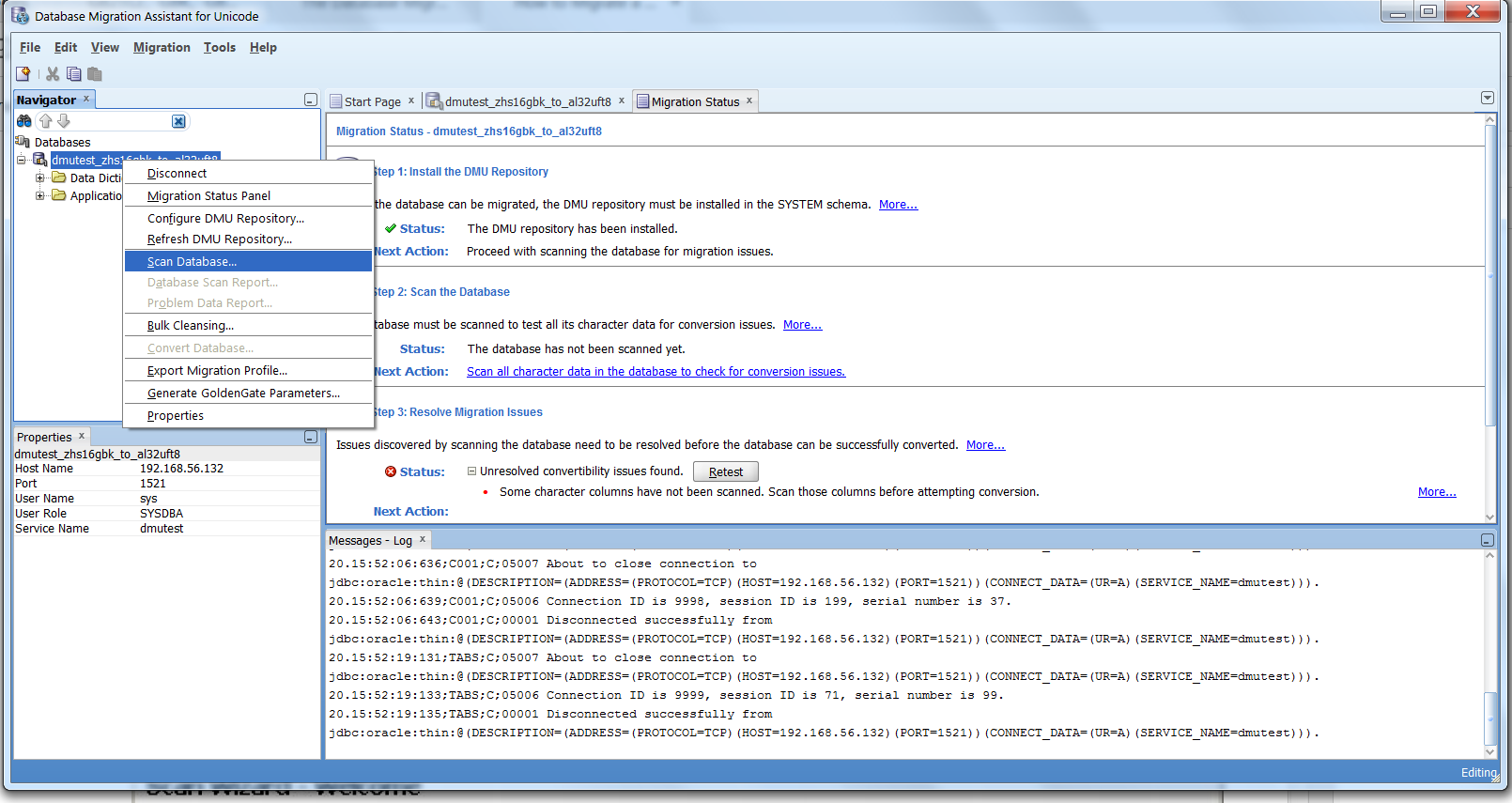Open the File menu
The image size is (1512, 803).
[x=30, y=47]
